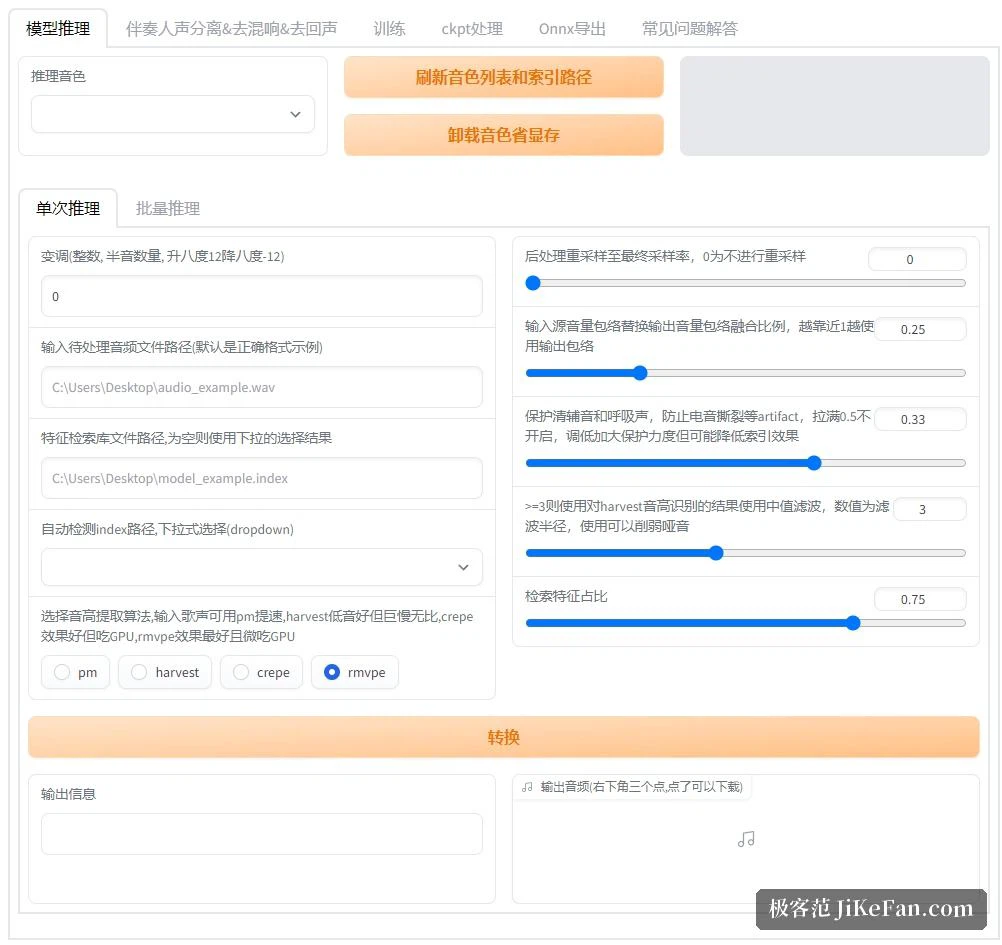
Task: Click the 卸载音色省显存 button
Action: coord(504,135)
